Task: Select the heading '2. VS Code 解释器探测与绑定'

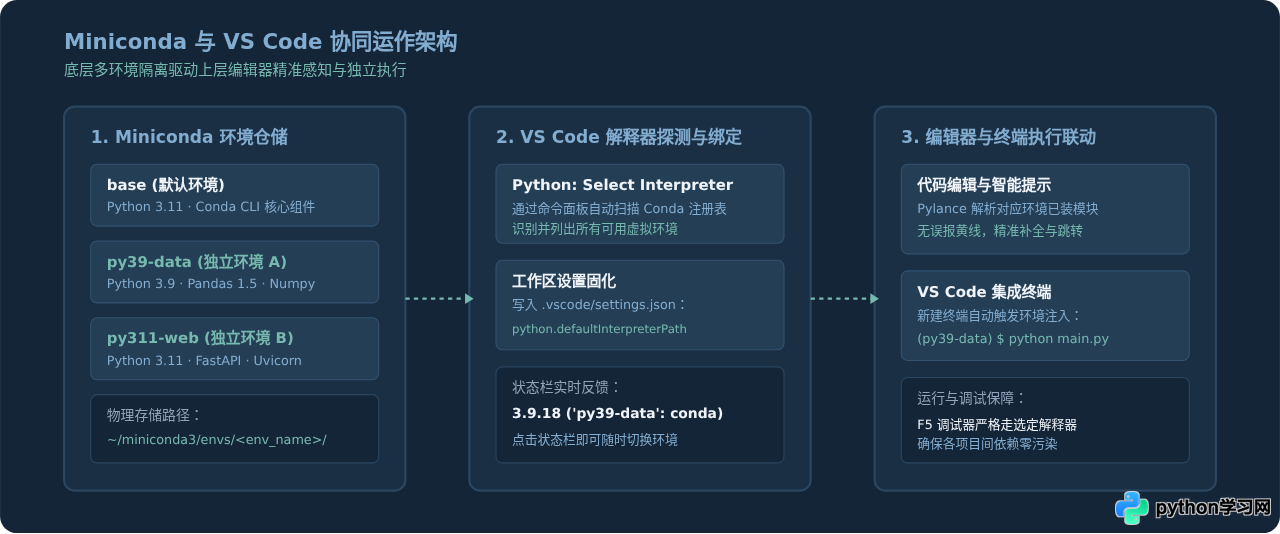Action: click(619, 137)
